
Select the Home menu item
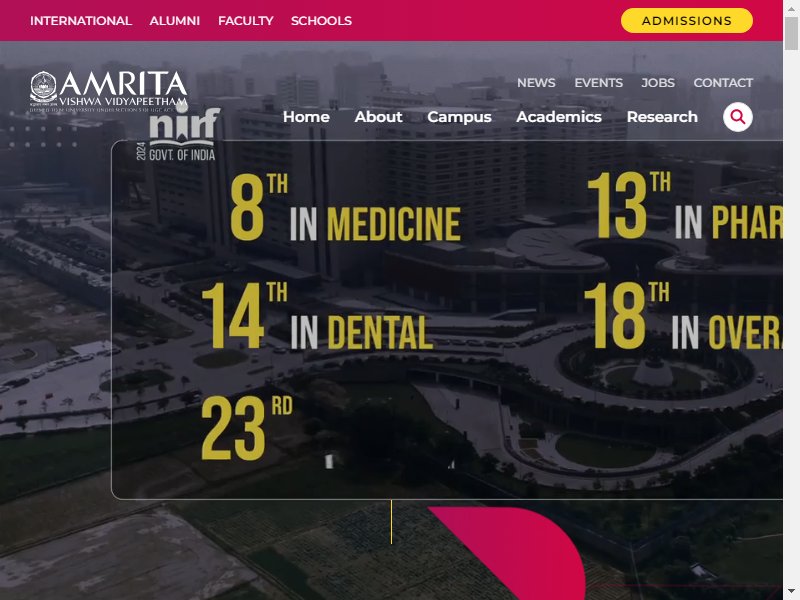[x=306, y=117]
